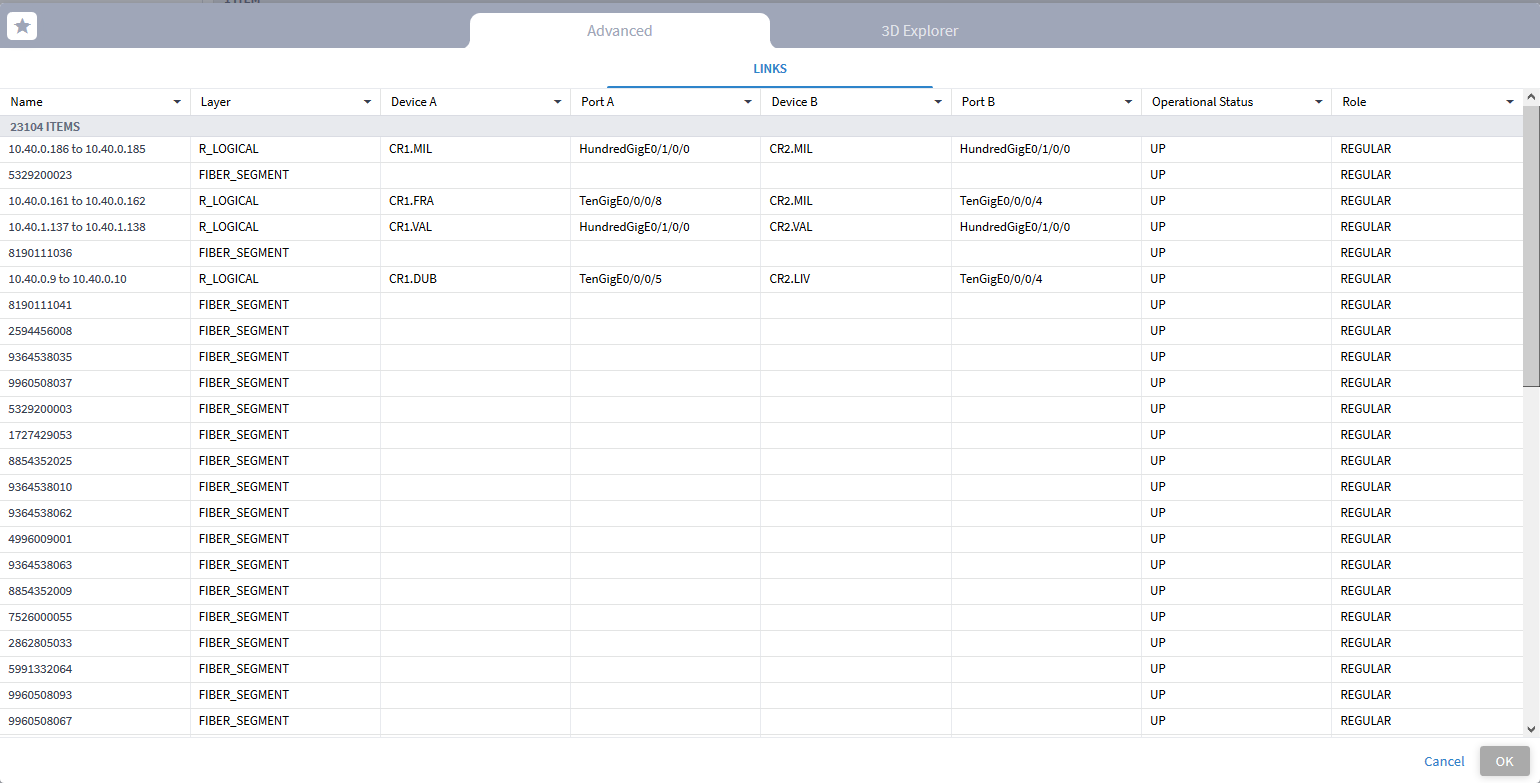Select link row 5991332064
Image resolution: width=1540 pixels, height=783 pixels.
click(761, 669)
